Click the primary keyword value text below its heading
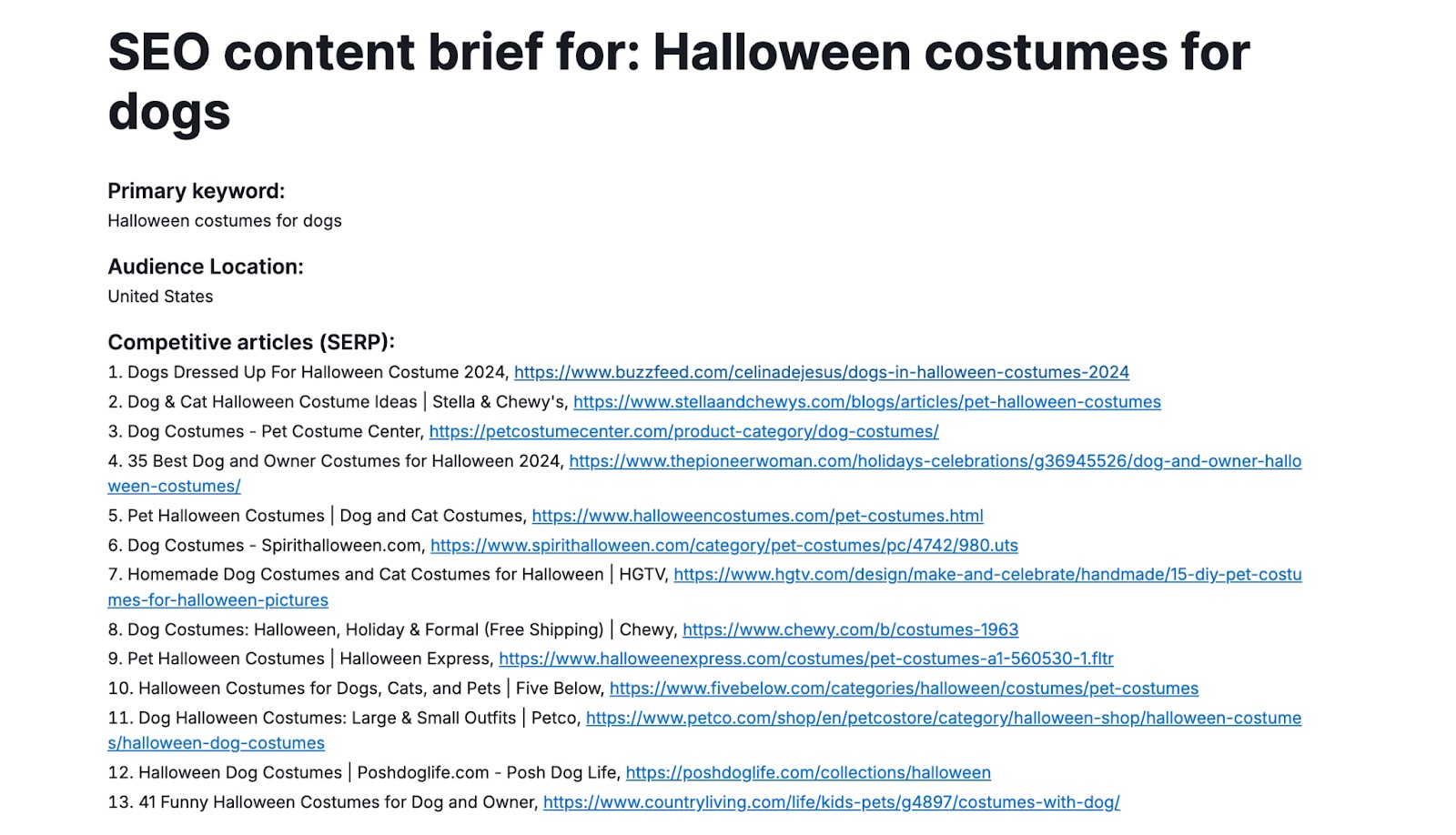 pyautogui.click(x=225, y=221)
